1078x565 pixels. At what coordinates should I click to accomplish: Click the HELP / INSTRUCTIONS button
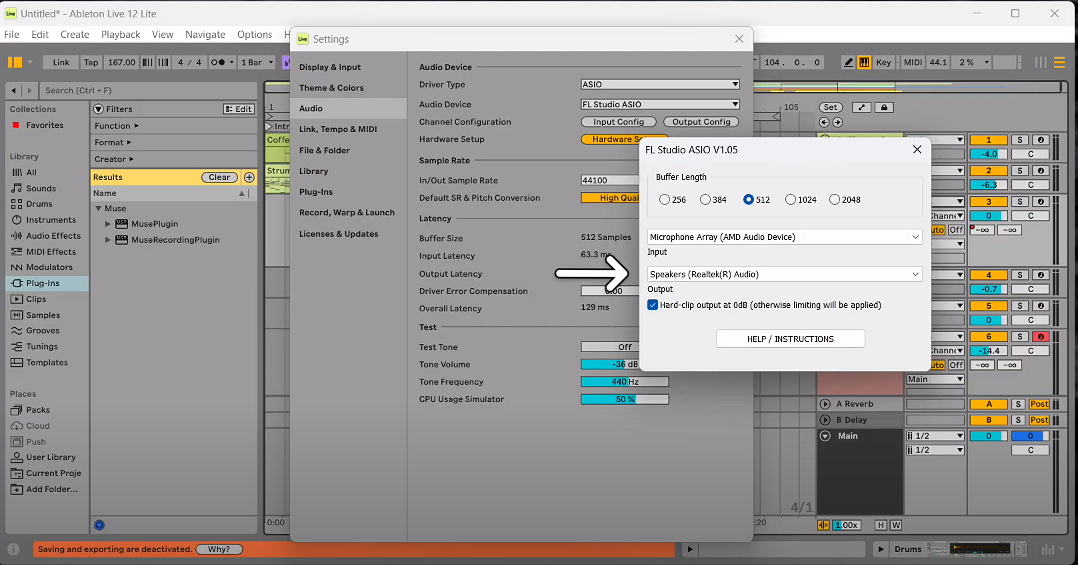click(790, 339)
